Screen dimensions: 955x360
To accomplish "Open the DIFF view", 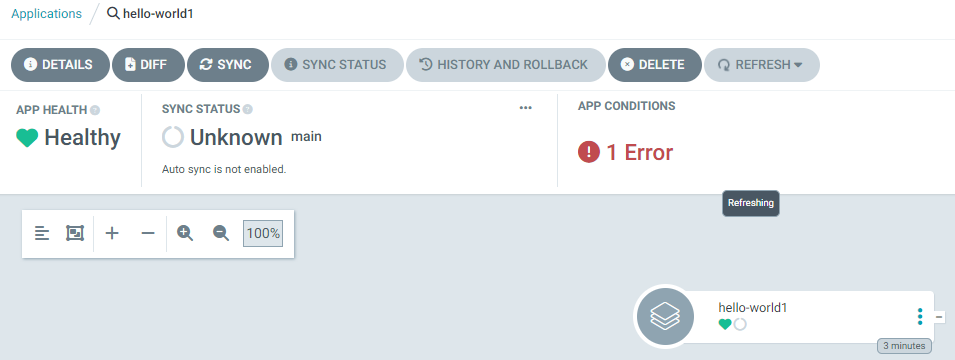I will click(148, 65).
